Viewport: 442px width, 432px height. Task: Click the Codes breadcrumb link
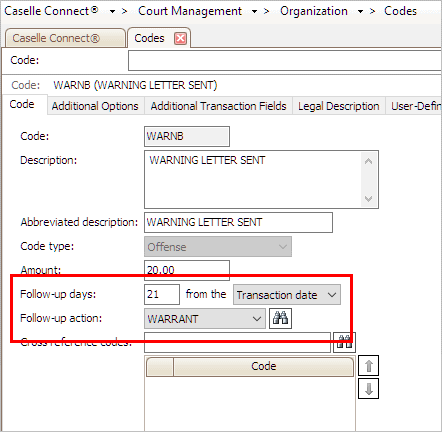pyautogui.click(x=400, y=11)
